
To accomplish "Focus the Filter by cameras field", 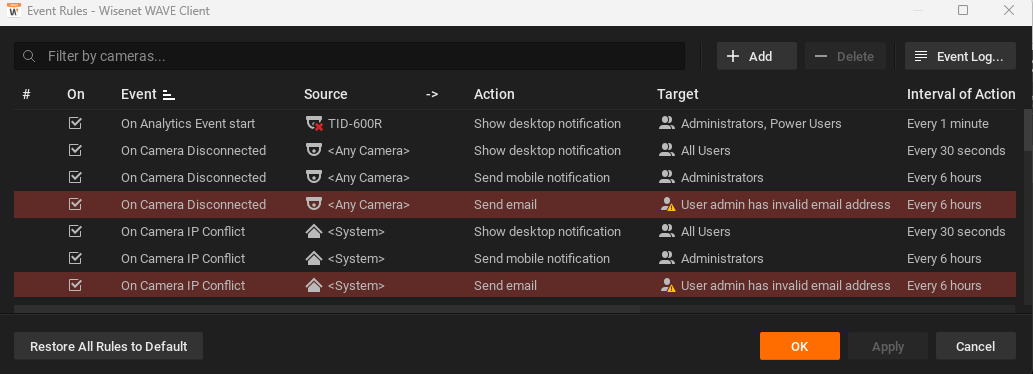I will [349, 56].
